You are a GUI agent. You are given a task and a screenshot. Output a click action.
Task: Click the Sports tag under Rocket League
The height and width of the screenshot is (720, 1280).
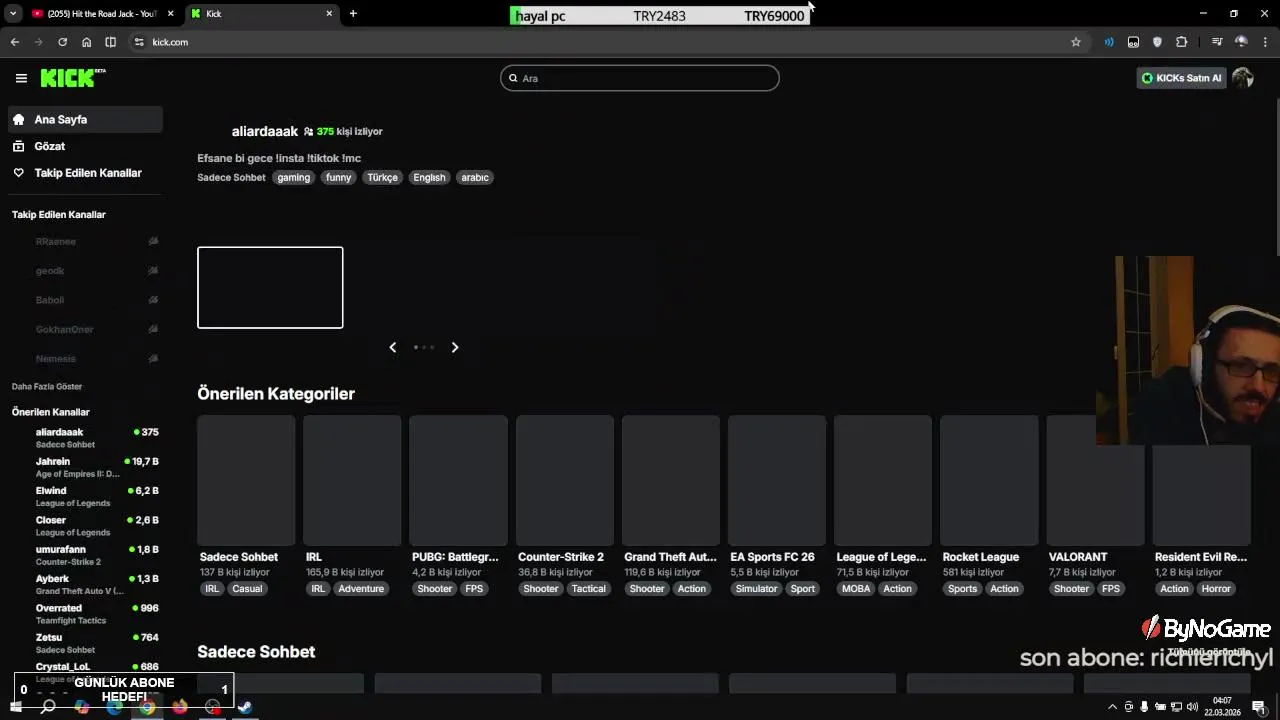(962, 589)
